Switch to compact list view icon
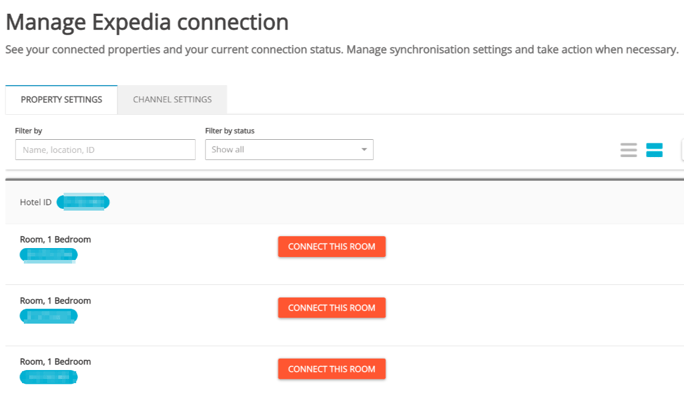 [x=628, y=150]
